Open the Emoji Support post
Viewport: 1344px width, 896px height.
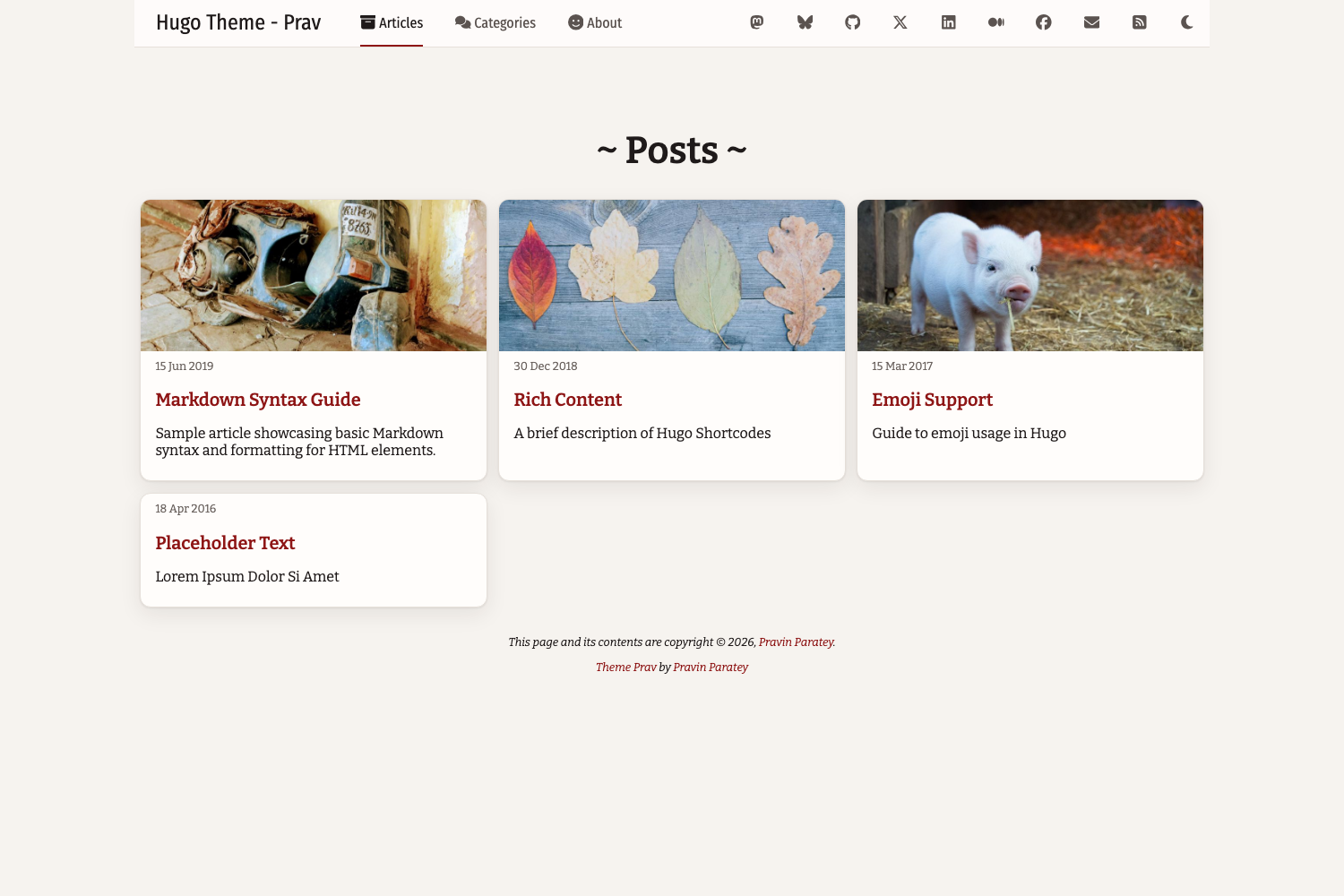coord(933,400)
